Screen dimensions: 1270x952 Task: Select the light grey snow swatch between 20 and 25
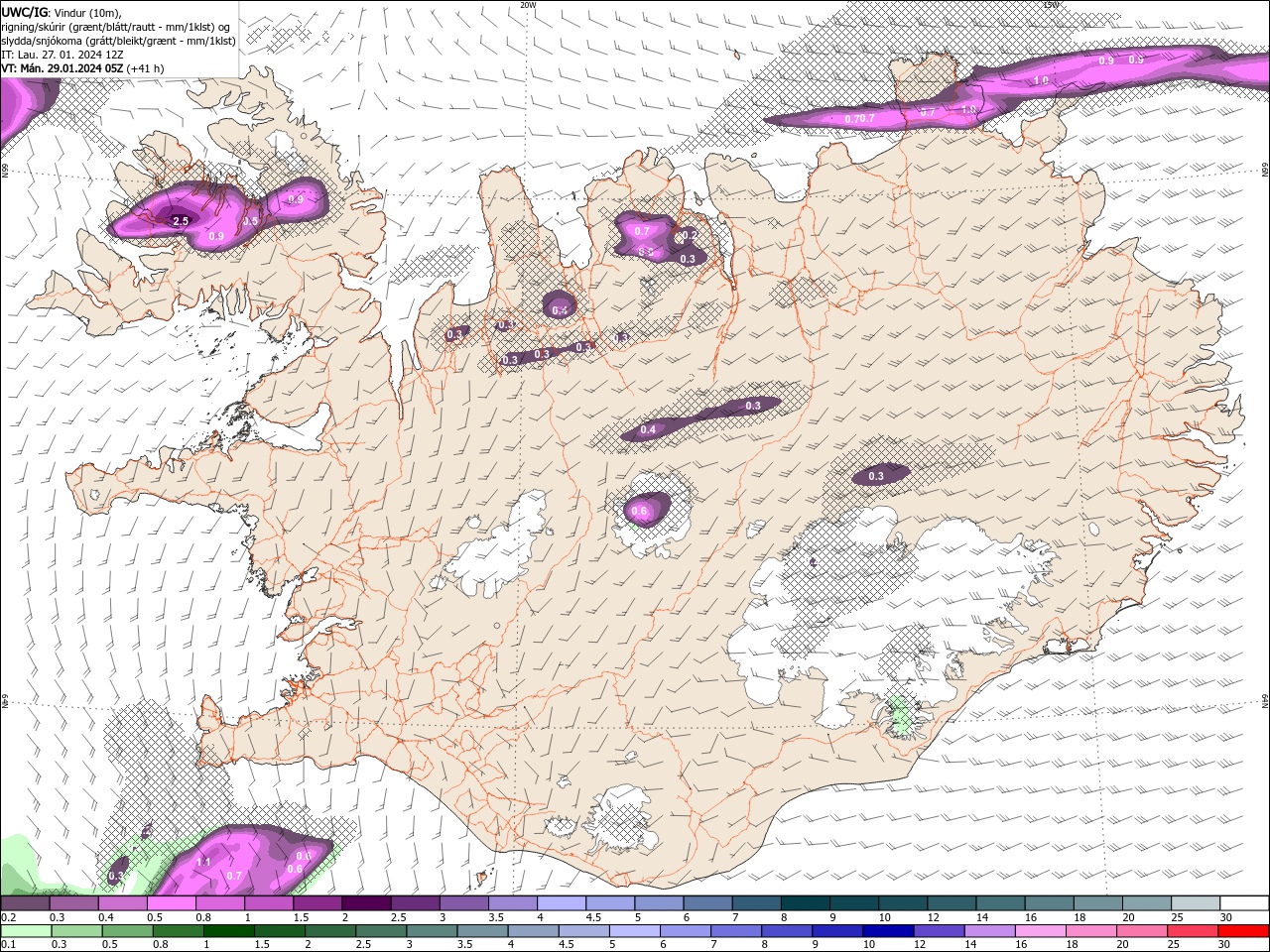coord(1147,903)
